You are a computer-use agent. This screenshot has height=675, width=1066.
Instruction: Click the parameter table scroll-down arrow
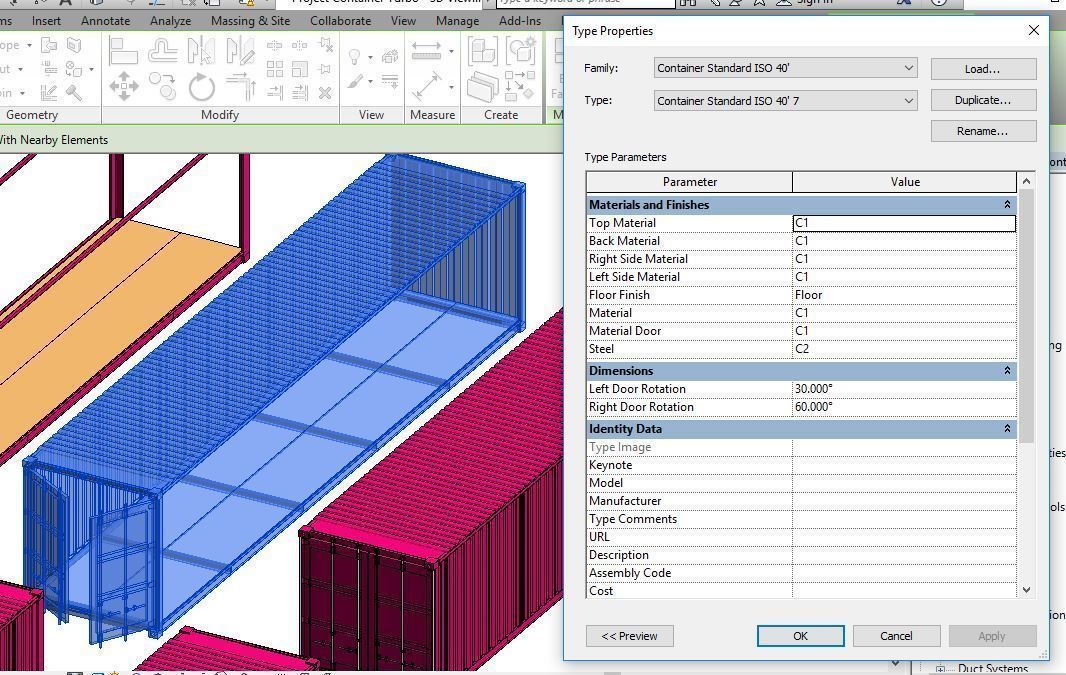[x=1026, y=590]
